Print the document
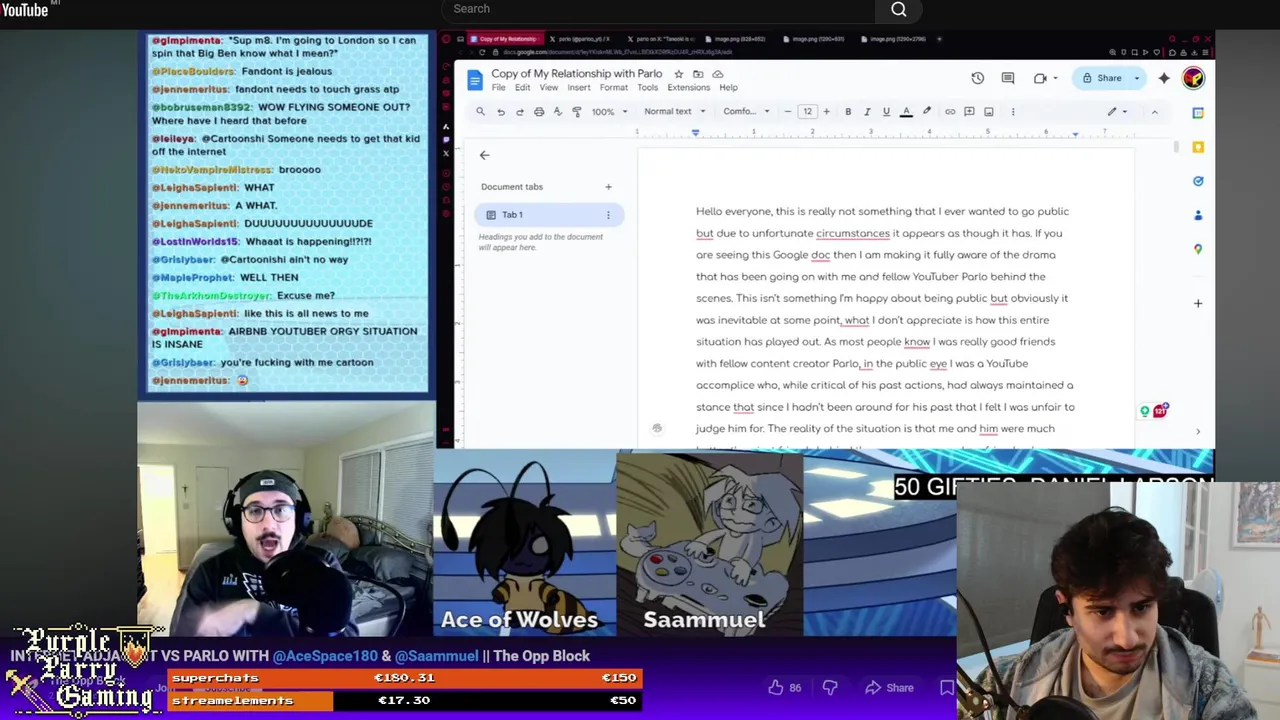This screenshot has height=720, width=1280. pyautogui.click(x=539, y=112)
